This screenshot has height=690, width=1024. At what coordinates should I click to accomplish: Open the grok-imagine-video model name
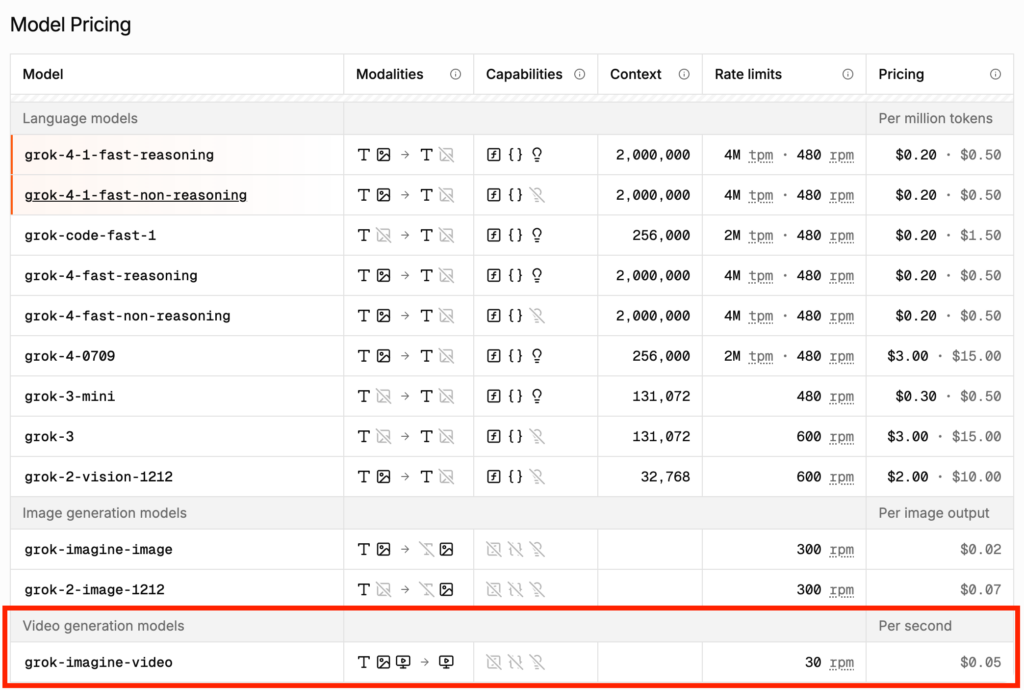[98, 662]
